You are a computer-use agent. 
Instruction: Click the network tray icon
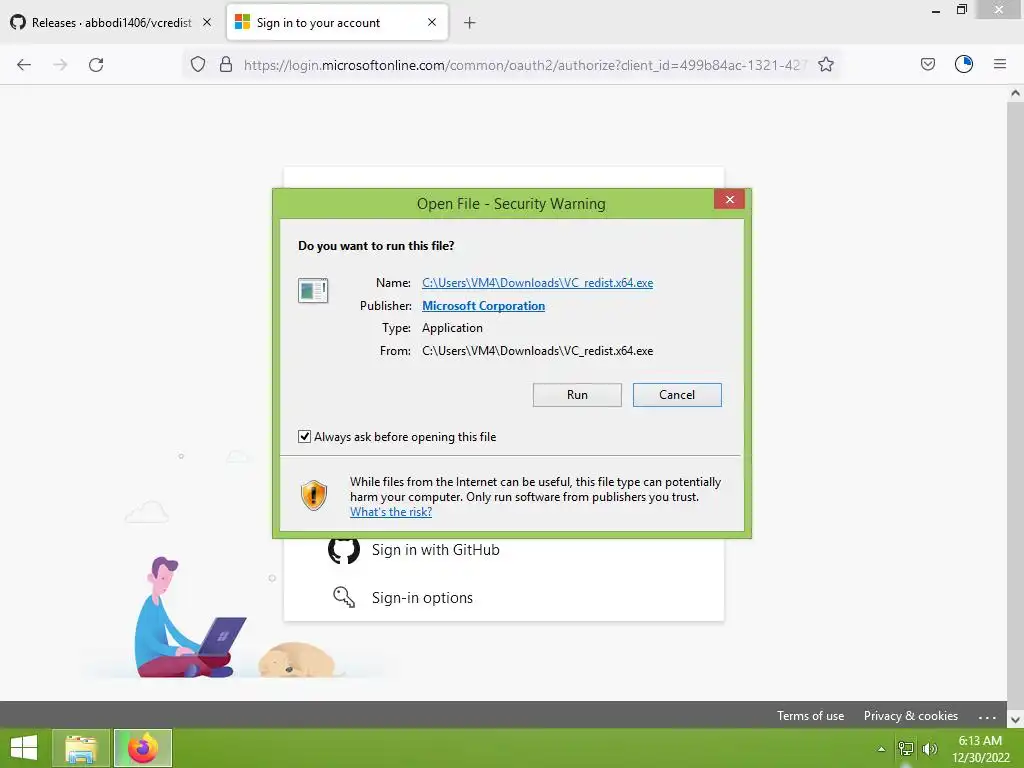906,749
